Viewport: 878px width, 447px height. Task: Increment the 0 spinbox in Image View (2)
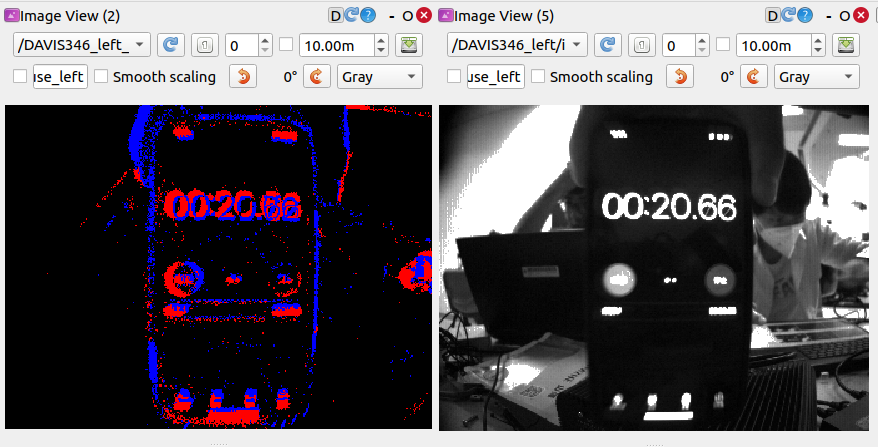tap(265, 40)
